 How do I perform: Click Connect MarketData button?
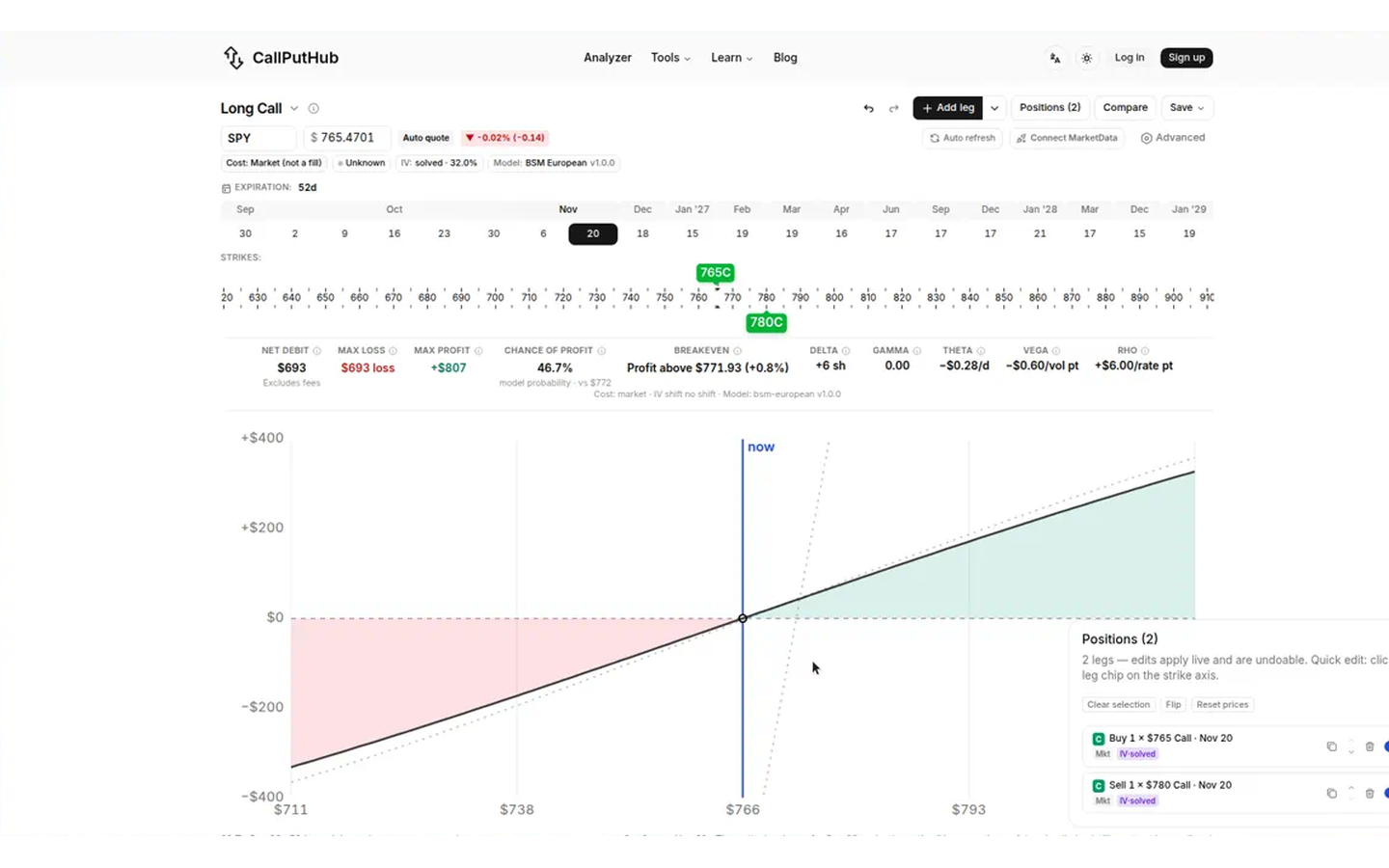tap(1067, 138)
